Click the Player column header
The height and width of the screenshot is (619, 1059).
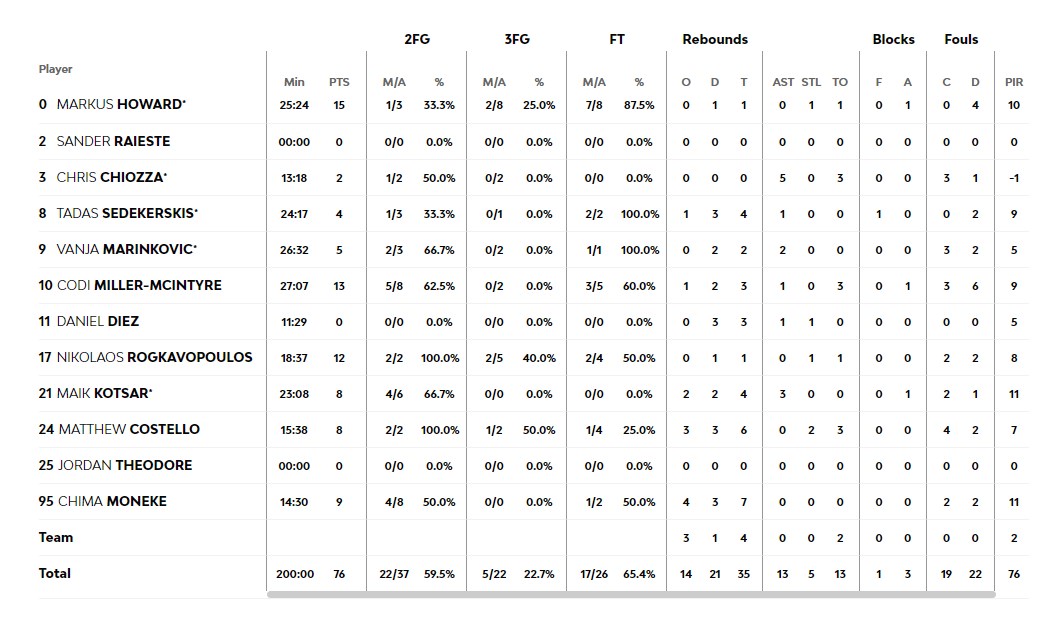click(x=56, y=69)
